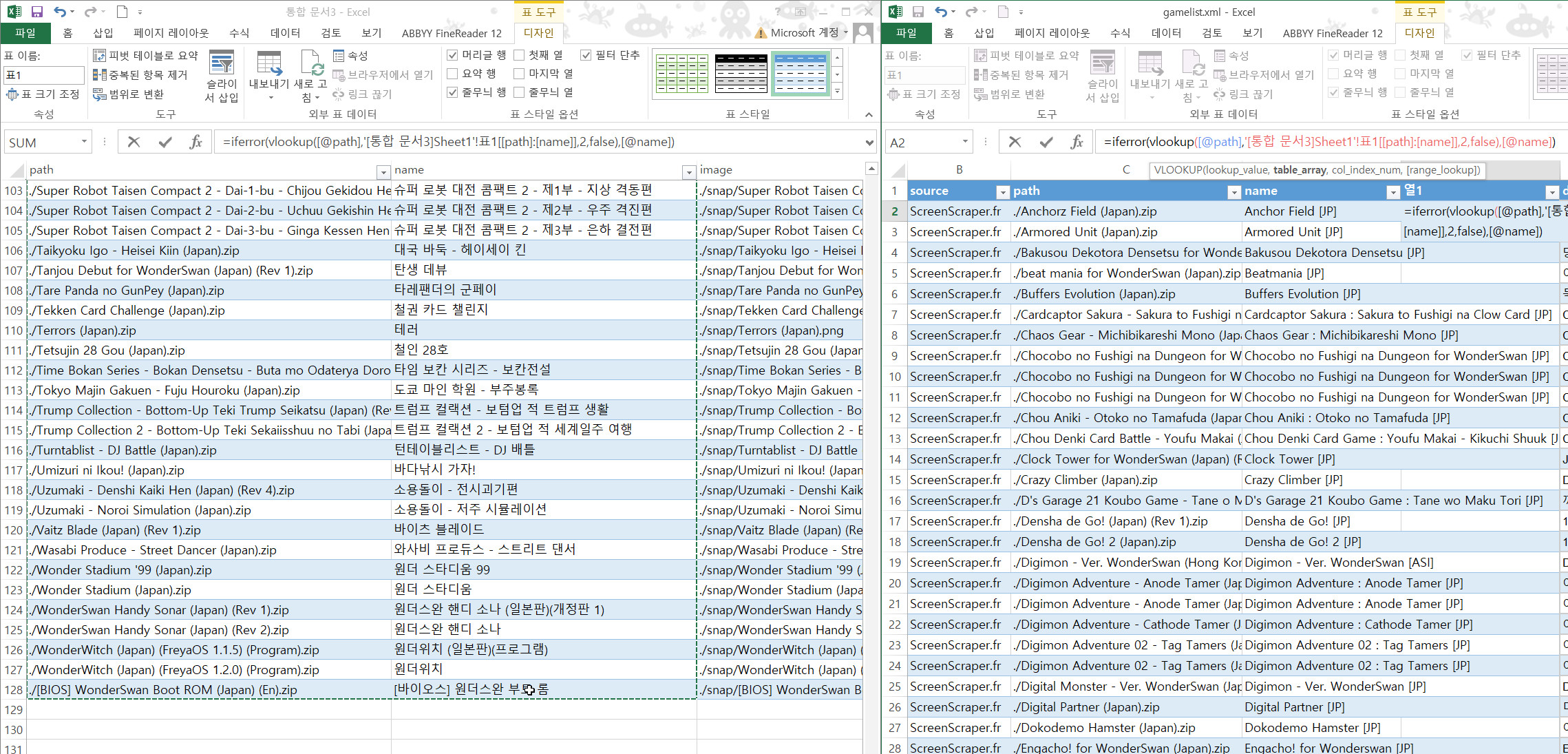Open source column filter in gamelist.xml
The image size is (1568, 754).
pos(1003,192)
